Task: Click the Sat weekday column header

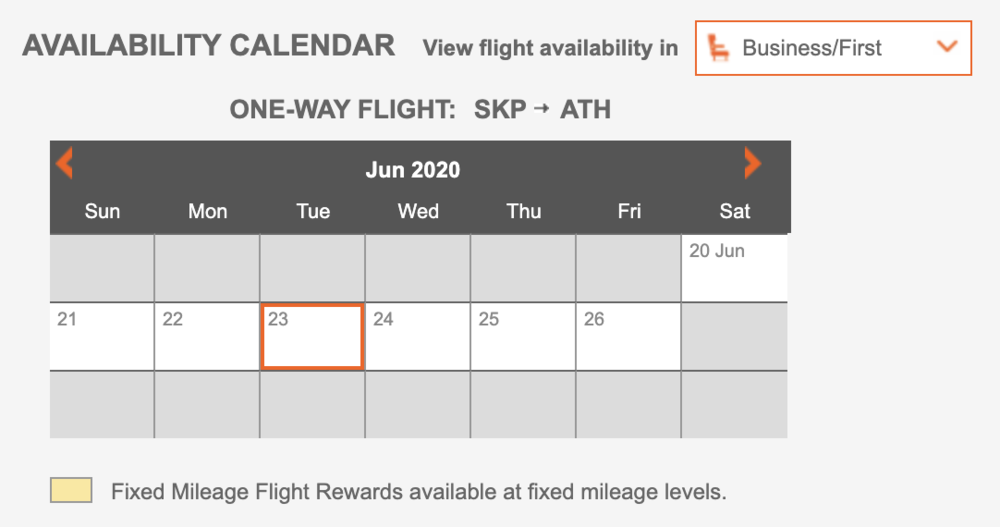Action: 734,211
